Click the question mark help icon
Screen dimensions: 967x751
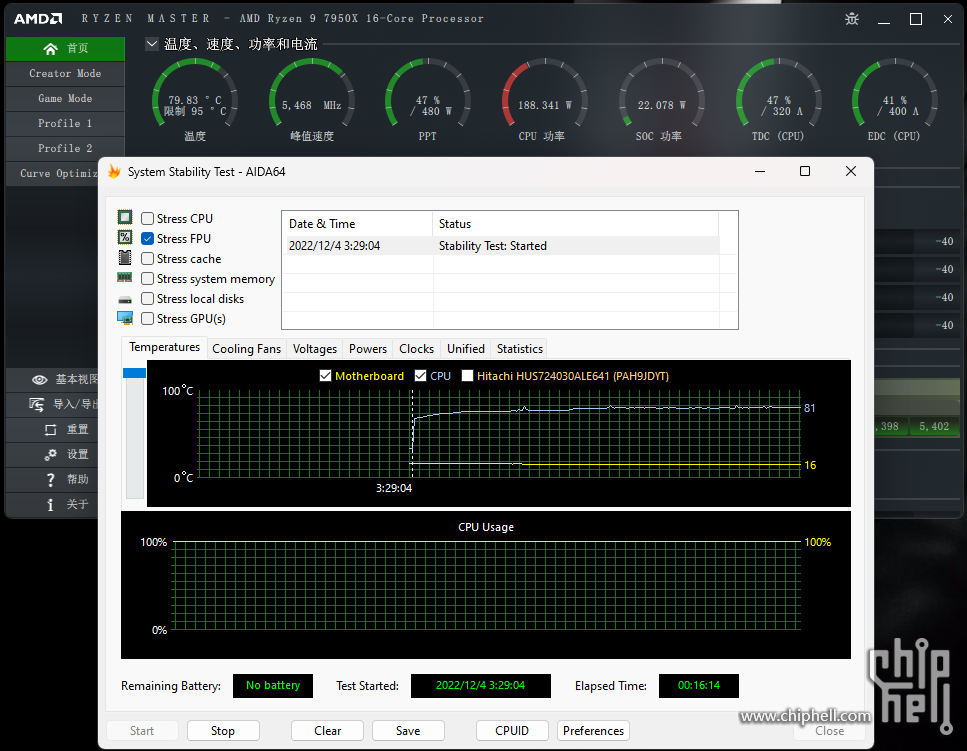point(51,480)
